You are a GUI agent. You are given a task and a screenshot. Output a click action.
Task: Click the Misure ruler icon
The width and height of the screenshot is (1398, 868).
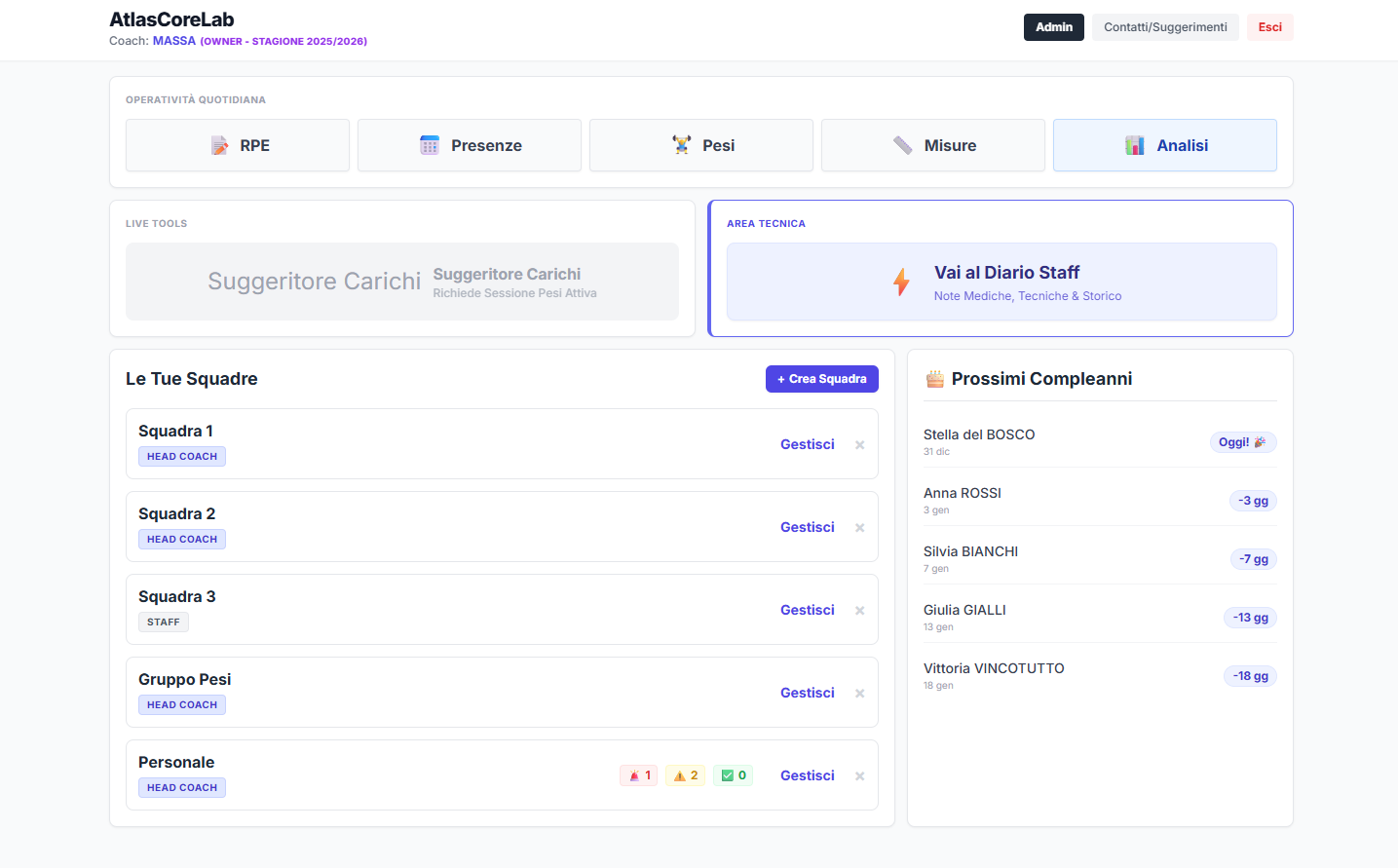tap(903, 145)
